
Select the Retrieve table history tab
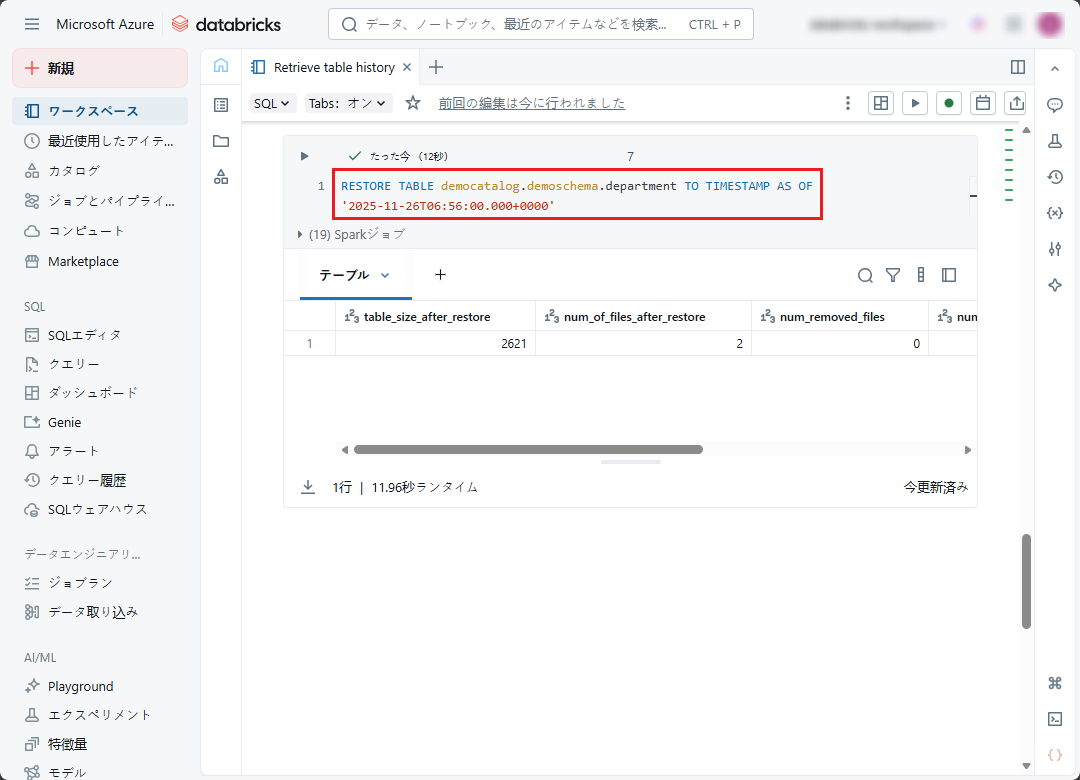coord(333,67)
